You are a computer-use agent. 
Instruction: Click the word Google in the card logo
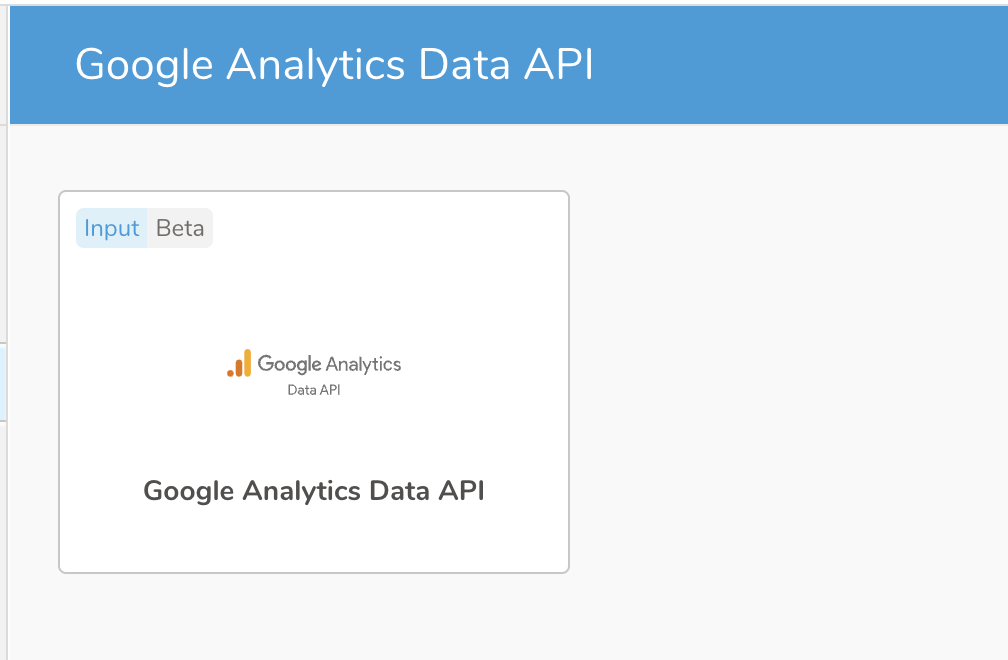coord(290,365)
